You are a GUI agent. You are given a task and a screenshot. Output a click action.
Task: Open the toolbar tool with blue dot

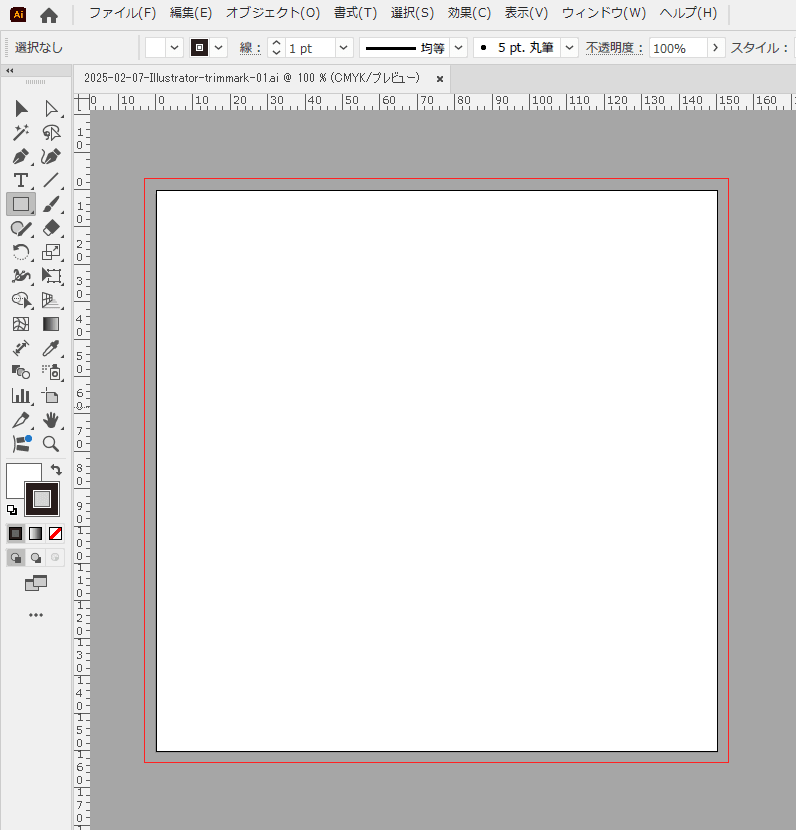tap(21, 444)
